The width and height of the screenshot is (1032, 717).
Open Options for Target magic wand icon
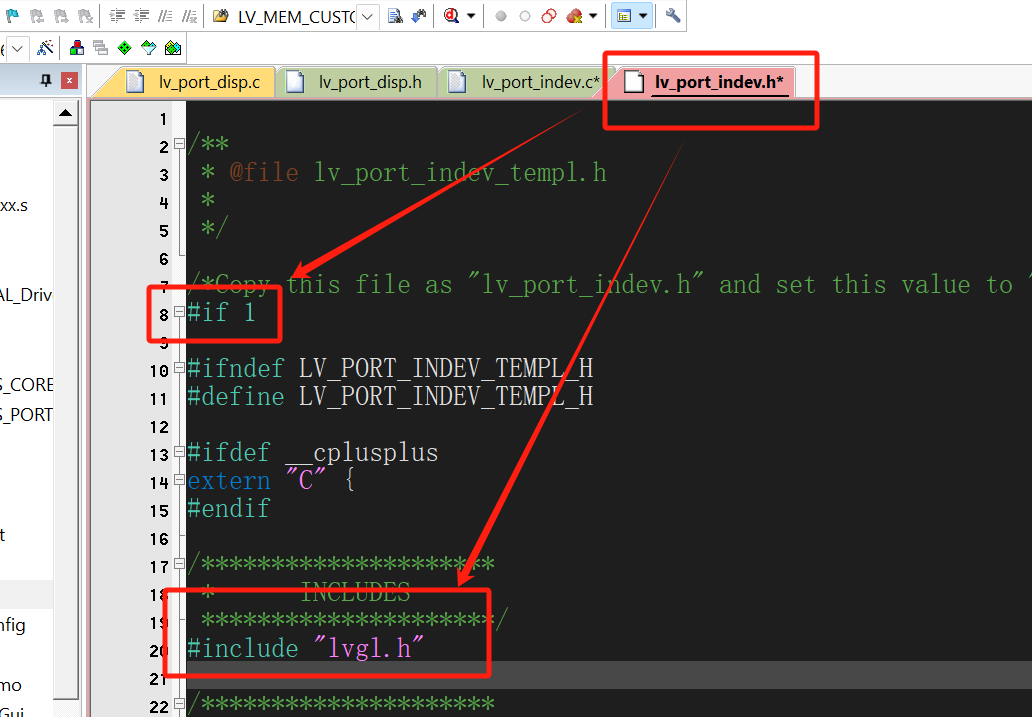(x=45, y=48)
